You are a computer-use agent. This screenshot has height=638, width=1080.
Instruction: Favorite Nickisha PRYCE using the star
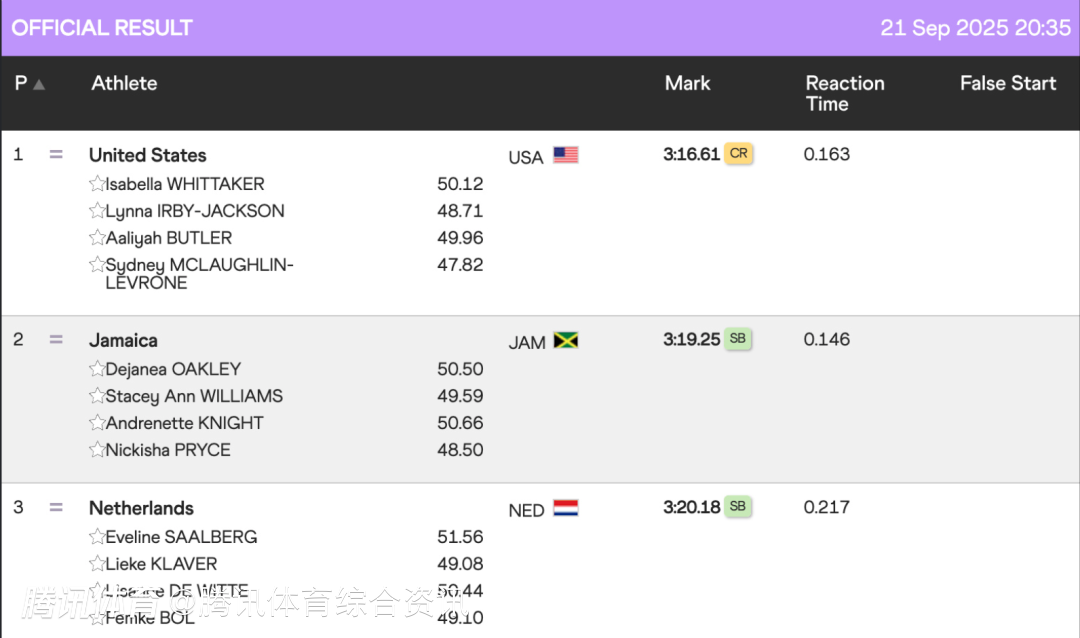coord(97,450)
